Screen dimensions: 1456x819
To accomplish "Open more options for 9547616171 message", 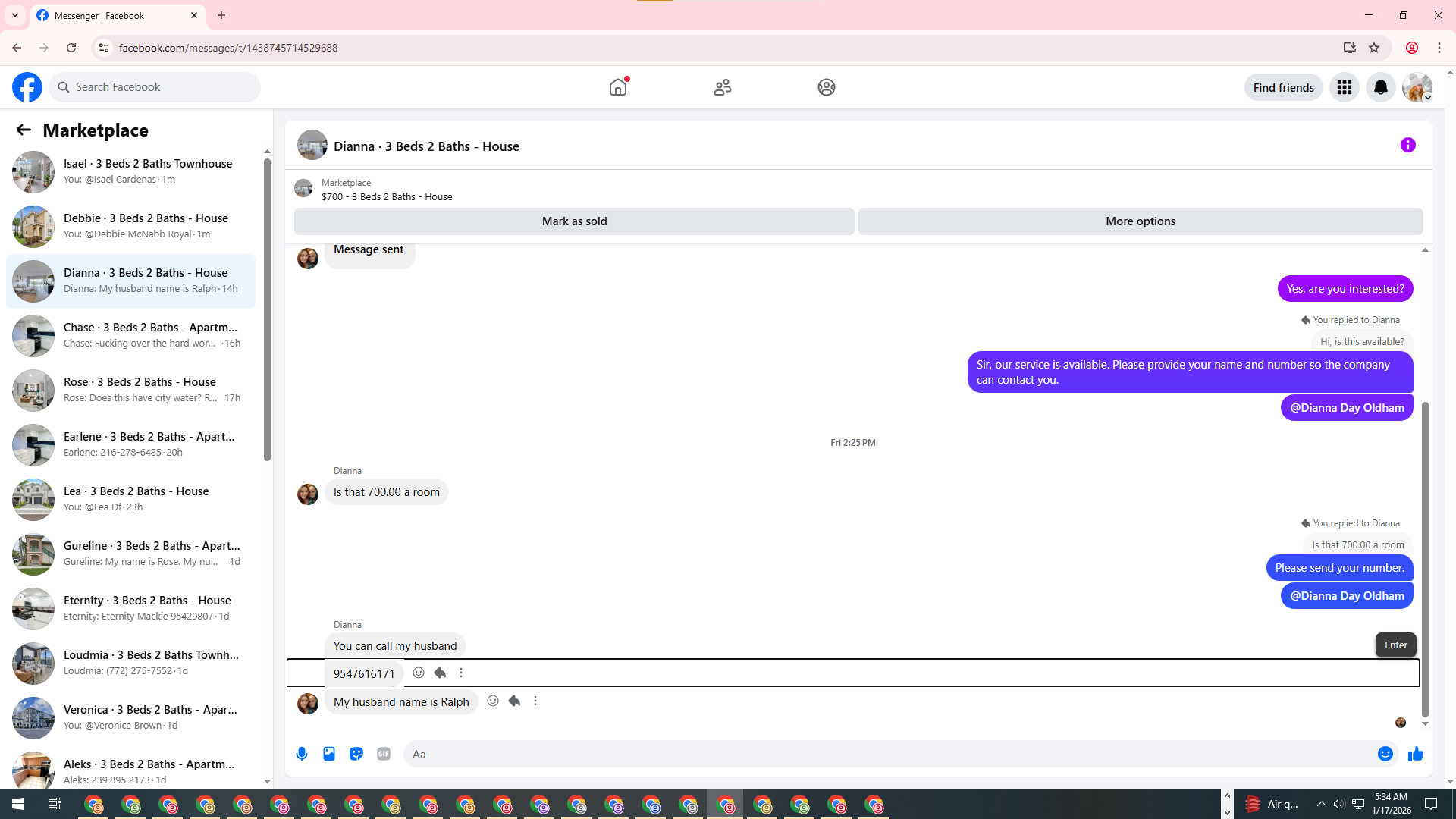I will (x=461, y=673).
